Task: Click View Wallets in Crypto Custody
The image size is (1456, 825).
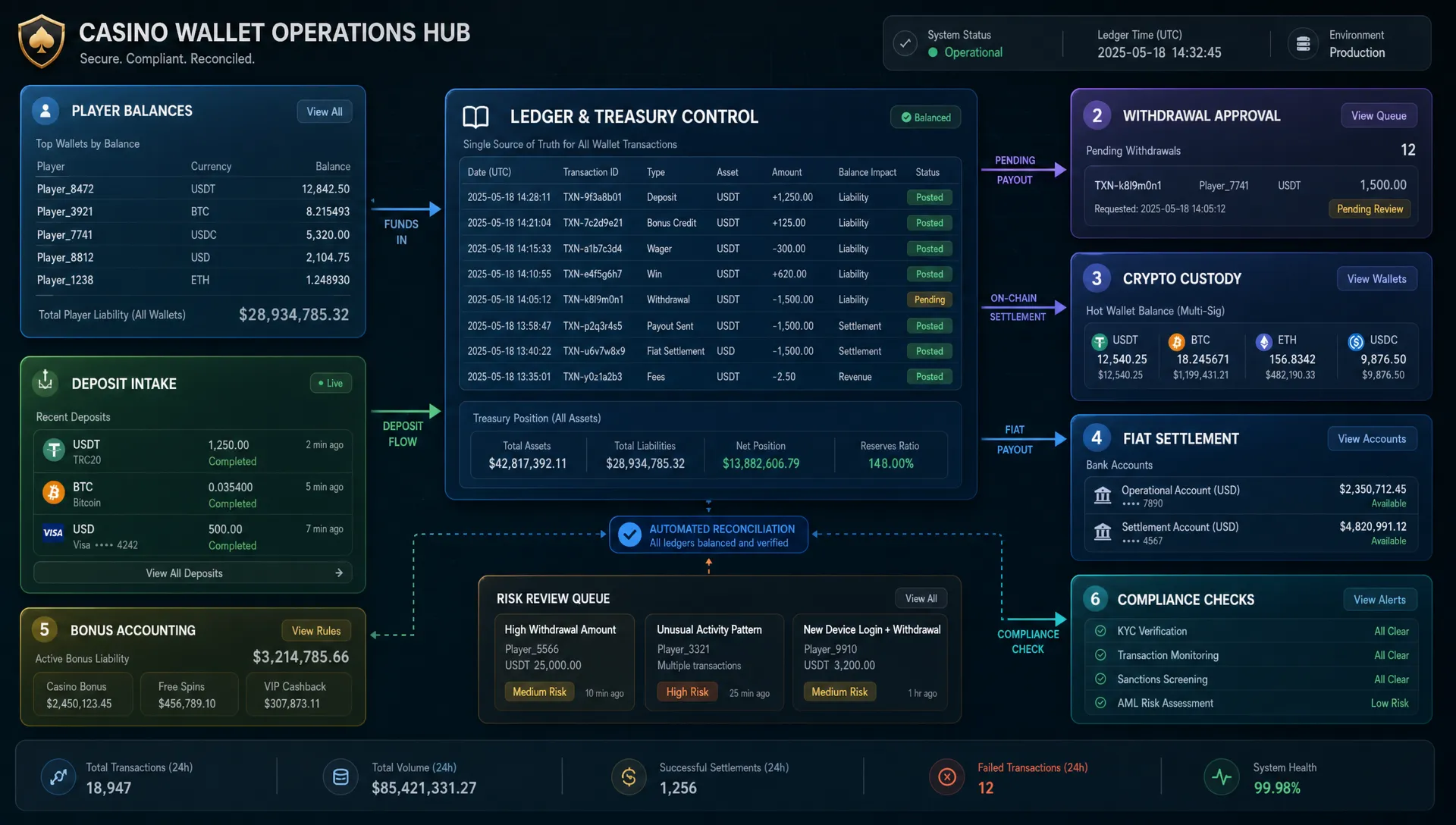Action: 1376,279
